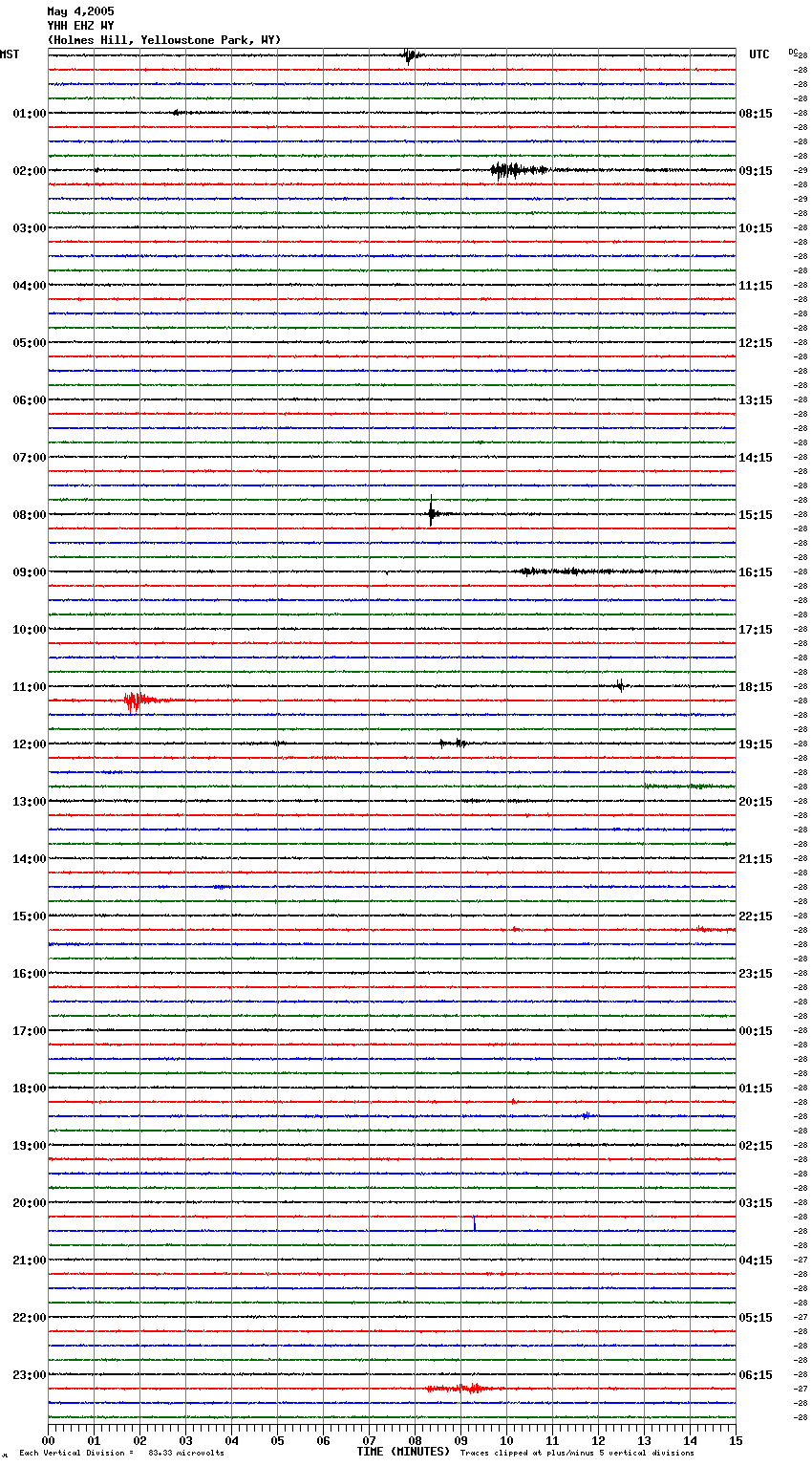Click the 'UTC' time zone label
The height and width of the screenshot is (1466, 812).
[759, 54]
